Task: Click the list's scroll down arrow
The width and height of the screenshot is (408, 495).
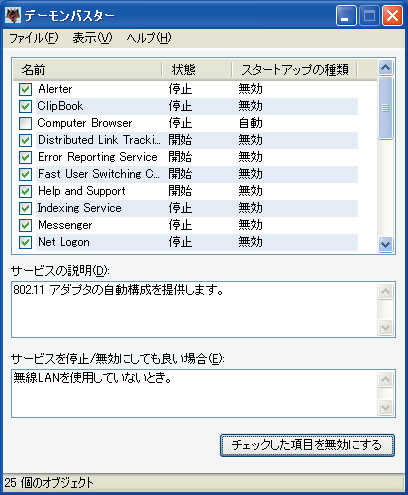Action: coord(385,245)
